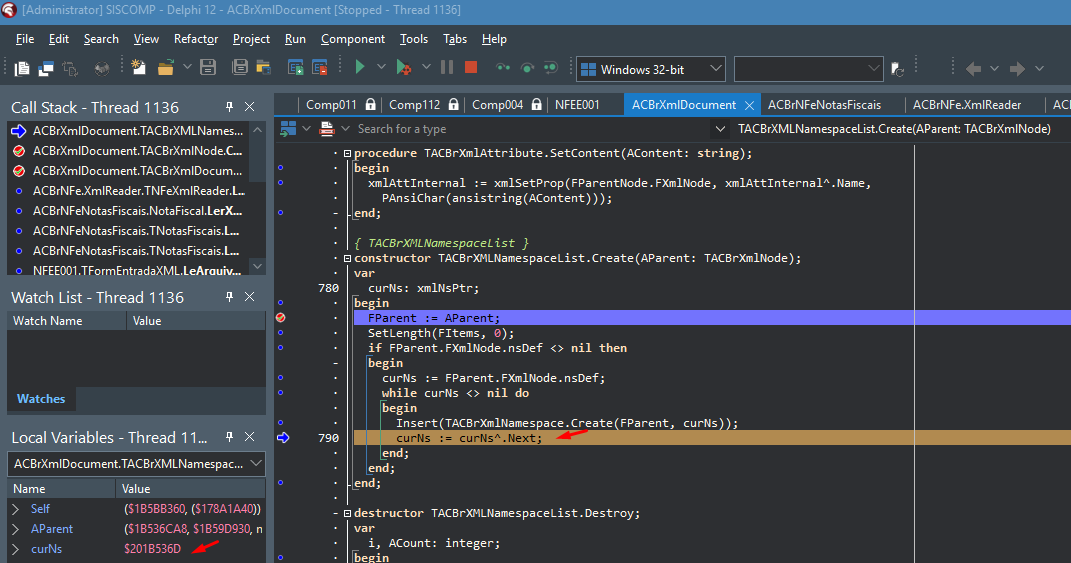Collapse TACBrXMLNamespaceList.Destroy destructor fold

(x=347, y=513)
